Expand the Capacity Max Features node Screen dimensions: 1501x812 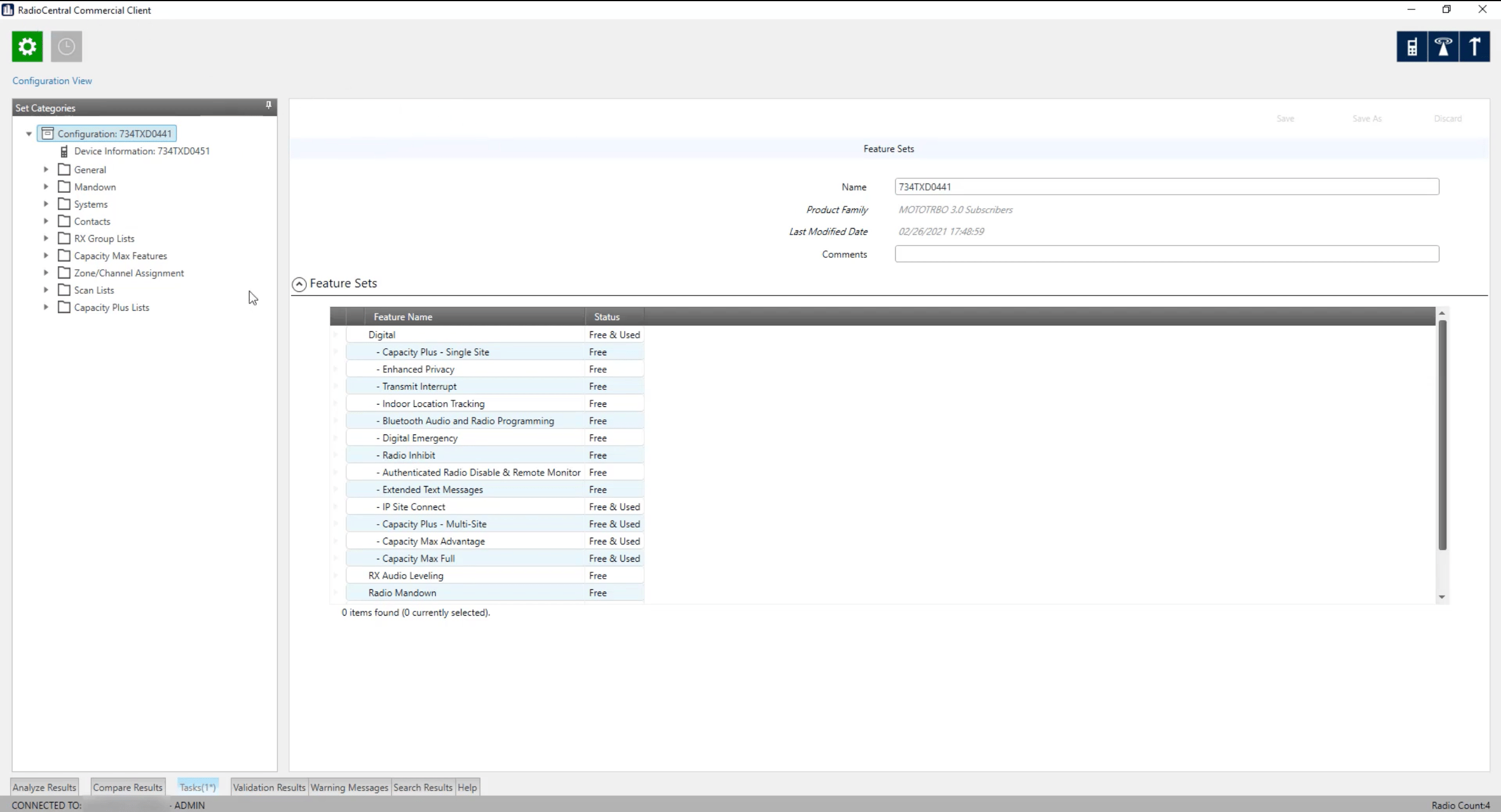point(46,256)
